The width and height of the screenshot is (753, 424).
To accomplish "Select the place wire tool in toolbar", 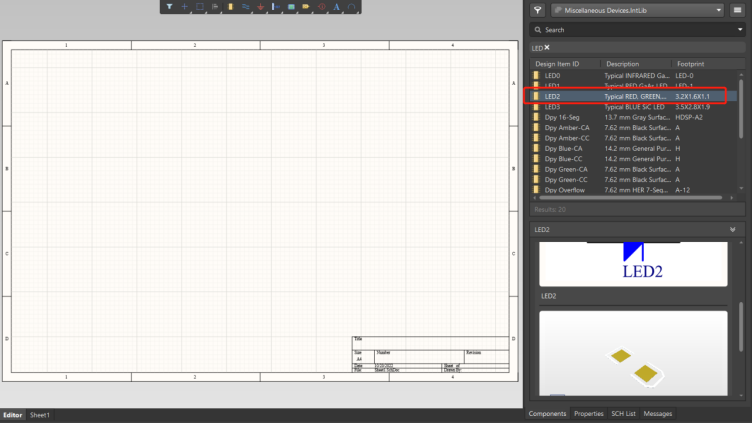I will pyautogui.click(x=246, y=7).
